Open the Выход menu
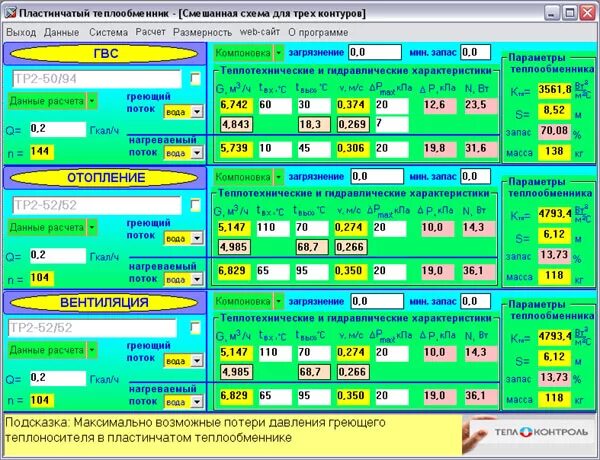The height and width of the screenshot is (460, 600). (21, 32)
